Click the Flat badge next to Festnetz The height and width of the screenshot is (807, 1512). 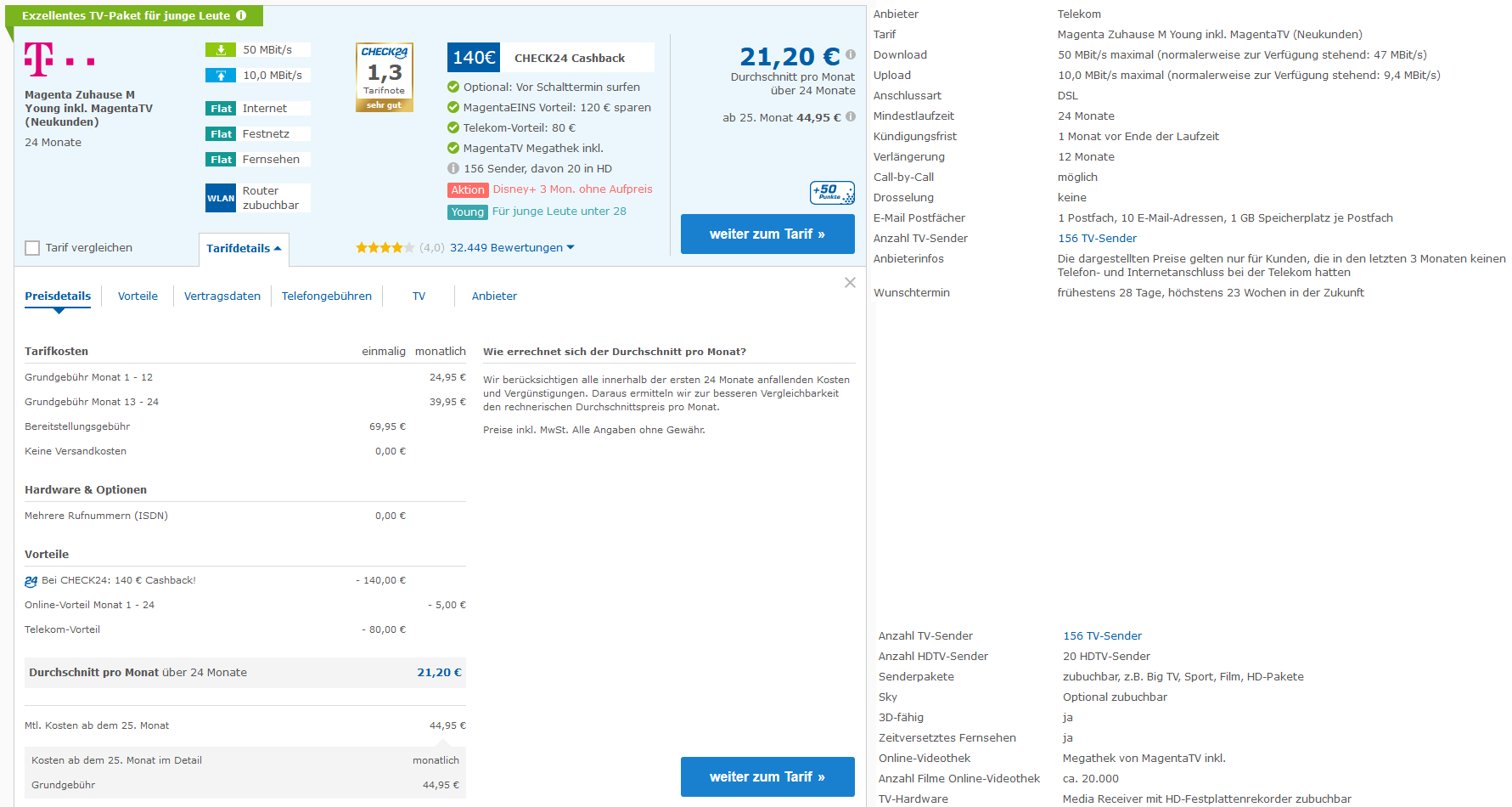[x=221, y=134]
